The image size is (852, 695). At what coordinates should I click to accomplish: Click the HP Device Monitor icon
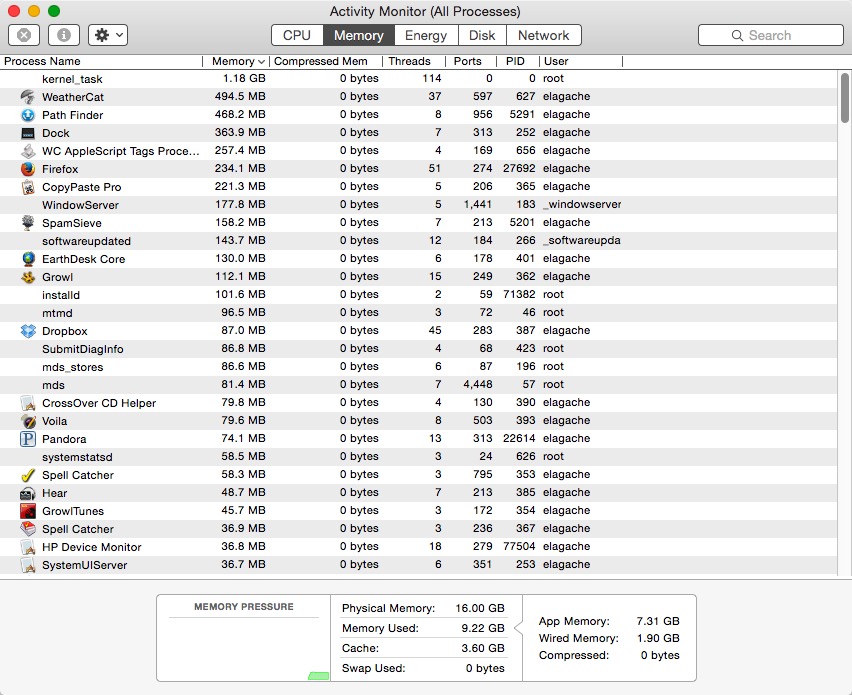click(28, 547)
